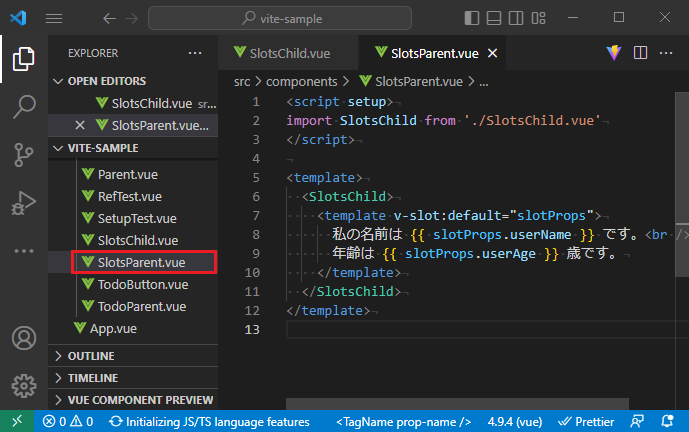Open RefTest.vue in the file tree
The width and height of the screenshot is (689, 432).
133,196
